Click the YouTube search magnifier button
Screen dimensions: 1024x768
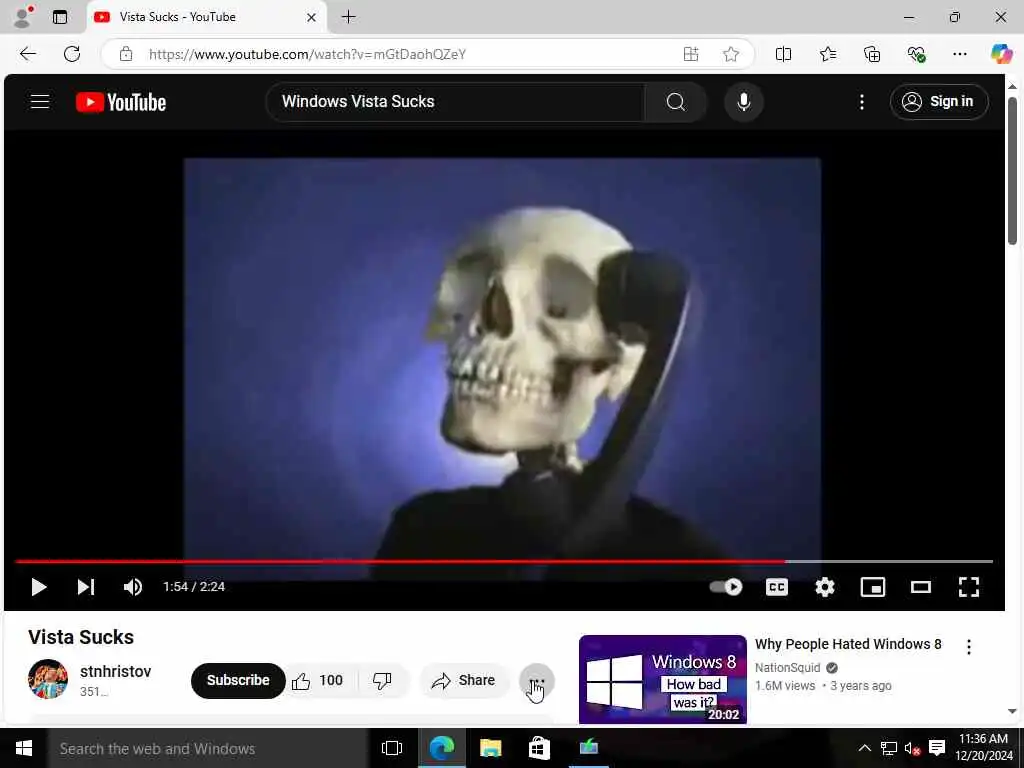[x=675, y=102]
